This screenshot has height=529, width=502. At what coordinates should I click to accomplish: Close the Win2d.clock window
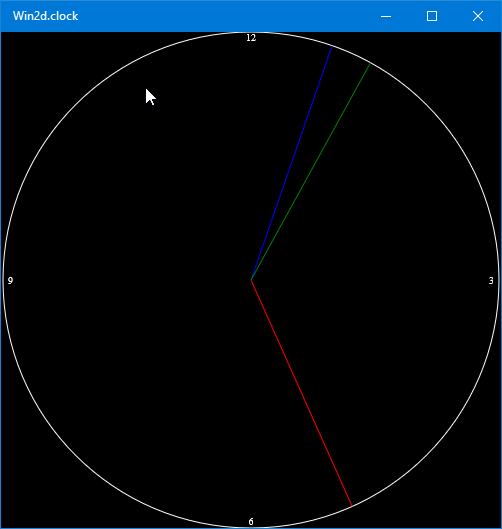tap(478, 16)
